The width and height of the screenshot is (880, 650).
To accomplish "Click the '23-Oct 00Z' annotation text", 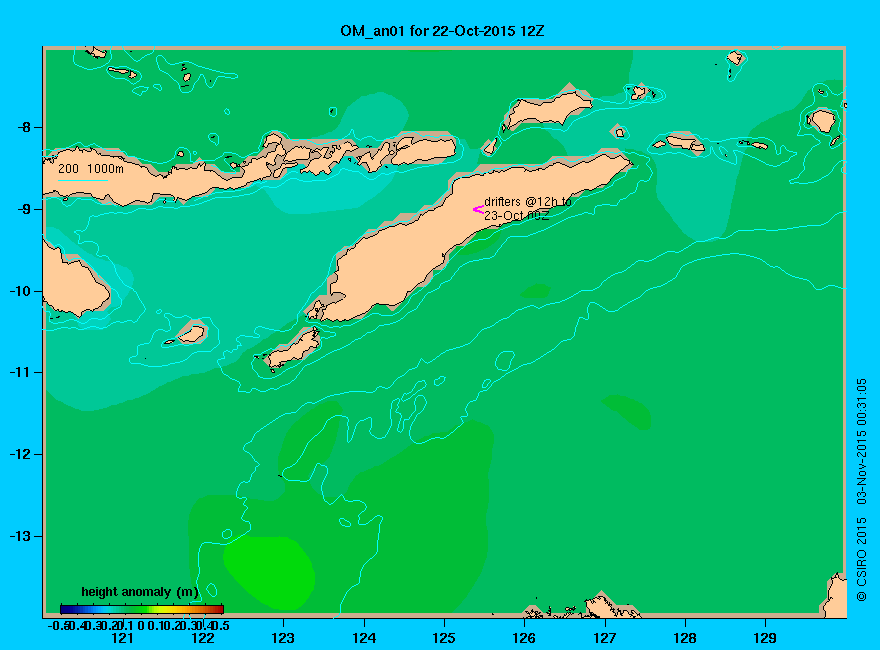I will 517,215.
